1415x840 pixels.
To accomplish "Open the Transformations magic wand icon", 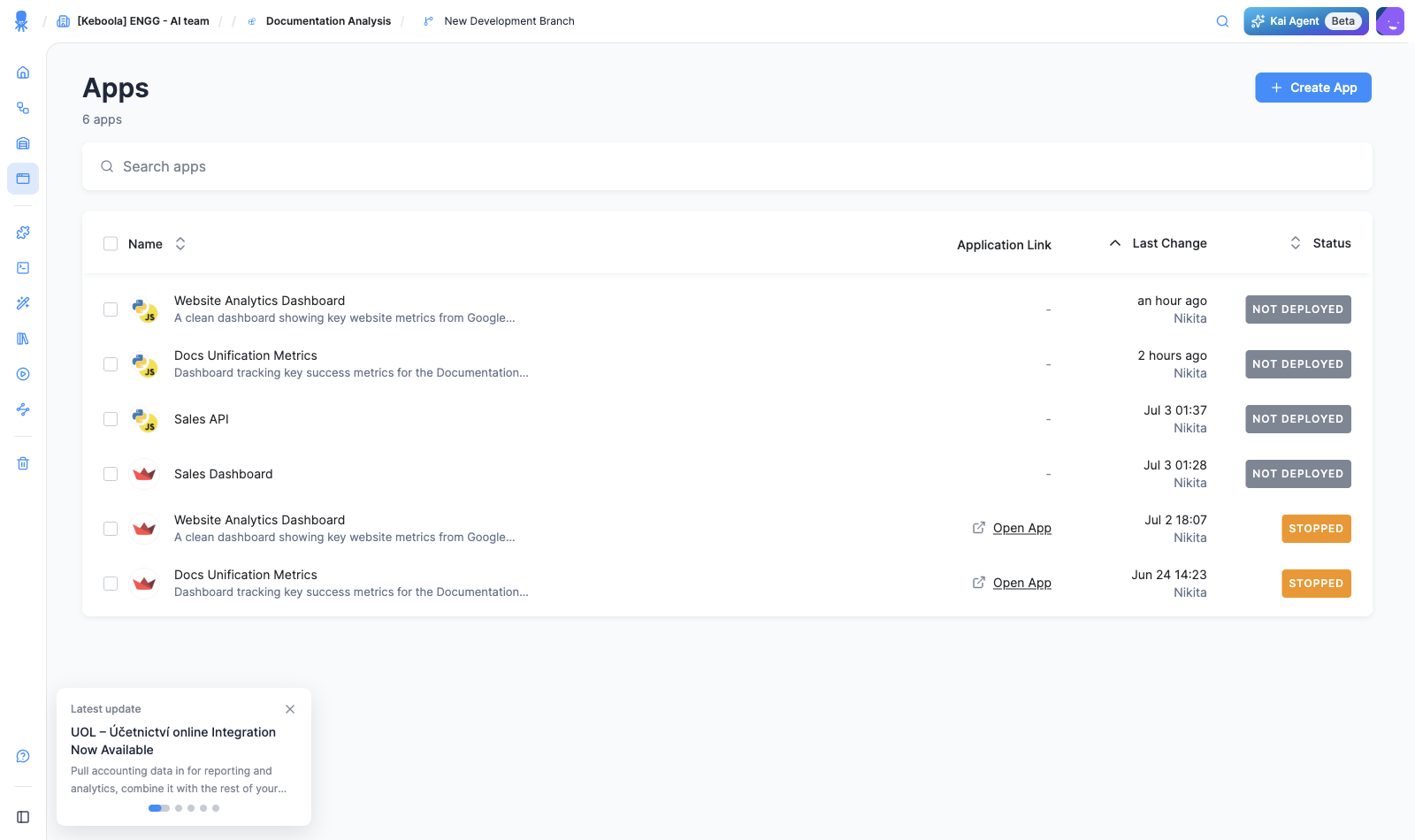I will click(23, 303).
